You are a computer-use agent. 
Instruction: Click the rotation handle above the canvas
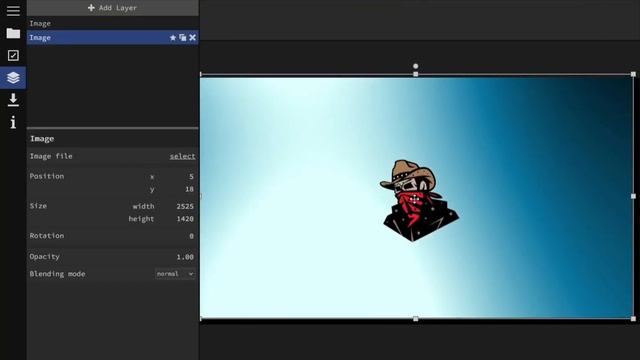pos(416,66)
